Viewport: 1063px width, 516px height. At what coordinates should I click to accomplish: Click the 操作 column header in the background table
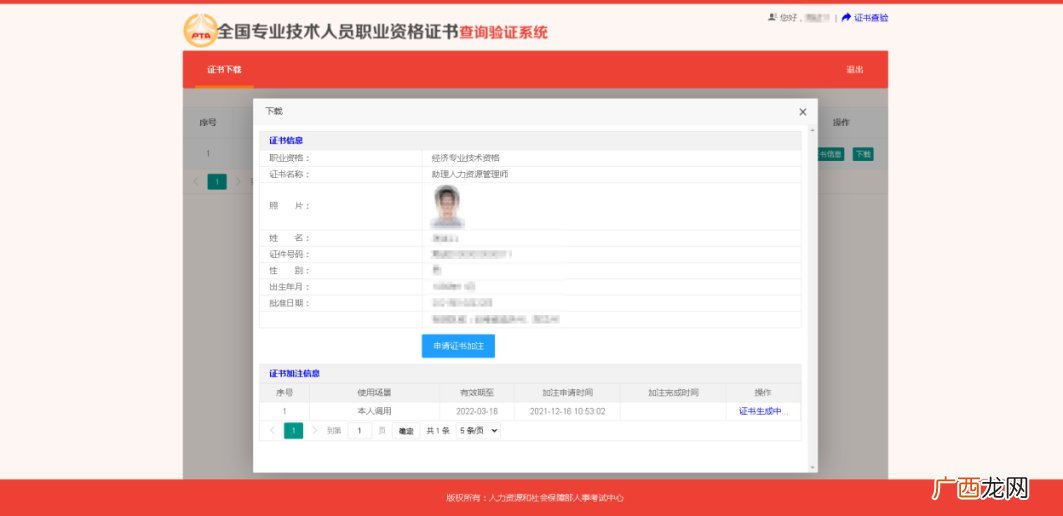point(841,123)
